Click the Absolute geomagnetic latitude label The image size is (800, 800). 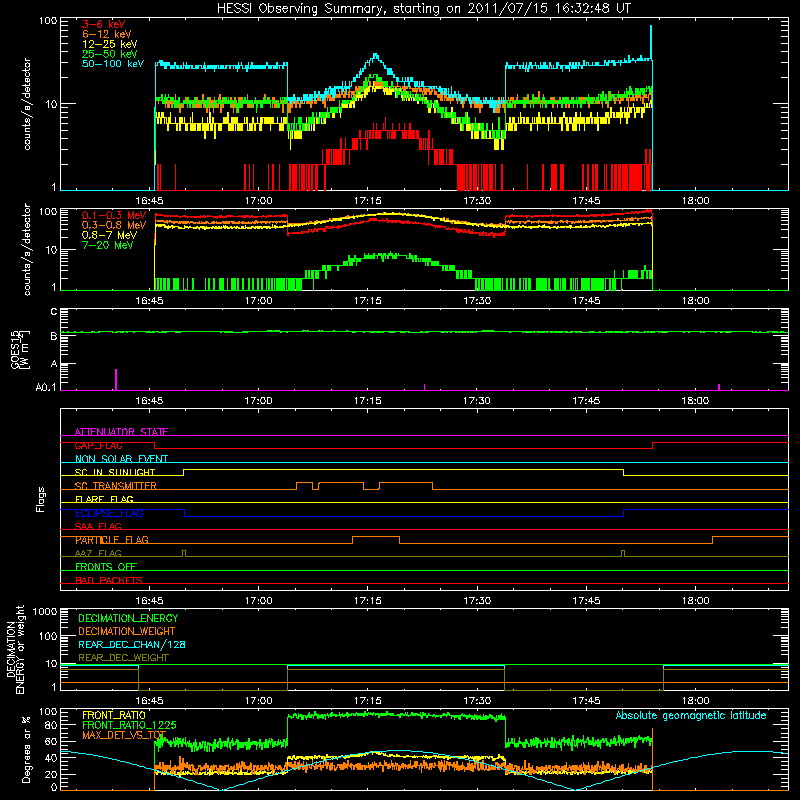[691, 716]
